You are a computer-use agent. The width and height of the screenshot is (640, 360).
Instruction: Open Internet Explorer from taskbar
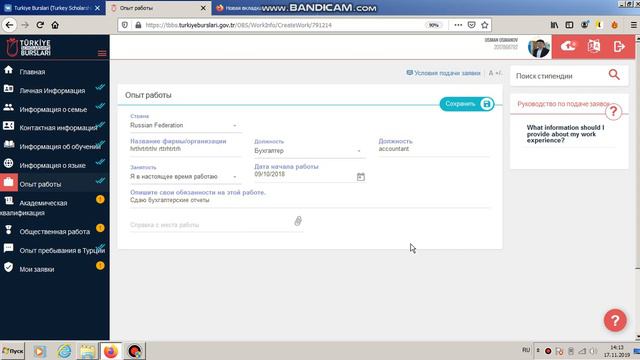pyautogui.click(x=64, y=351)
